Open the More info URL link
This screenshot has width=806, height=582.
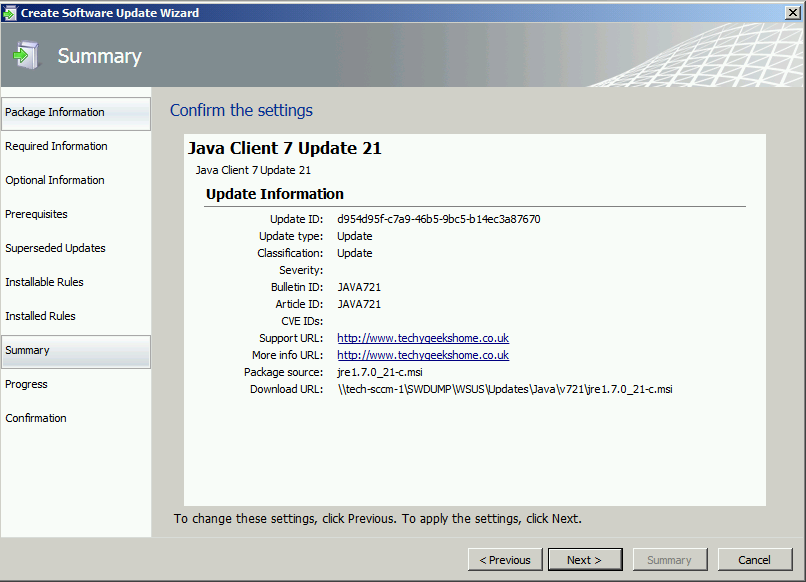(423, 355)
